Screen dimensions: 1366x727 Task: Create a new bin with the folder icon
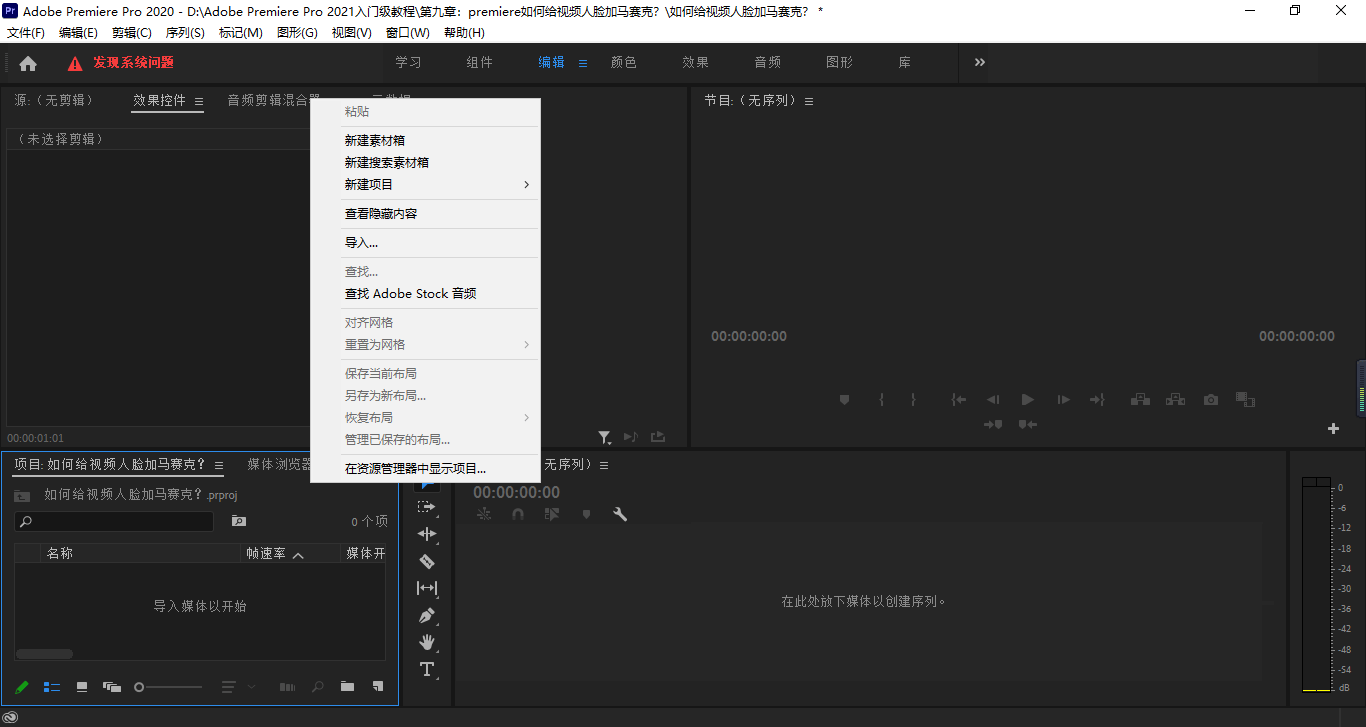pos(347,687)
